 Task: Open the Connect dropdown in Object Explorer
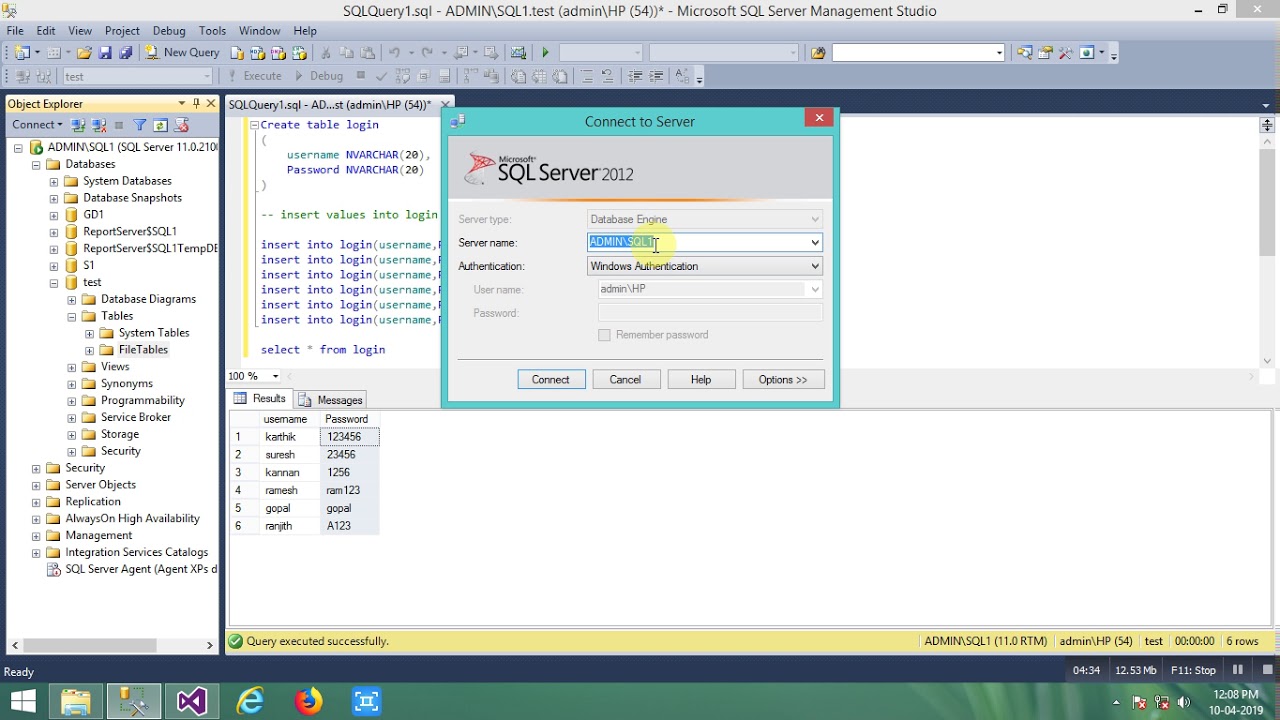tap(37, 125)
